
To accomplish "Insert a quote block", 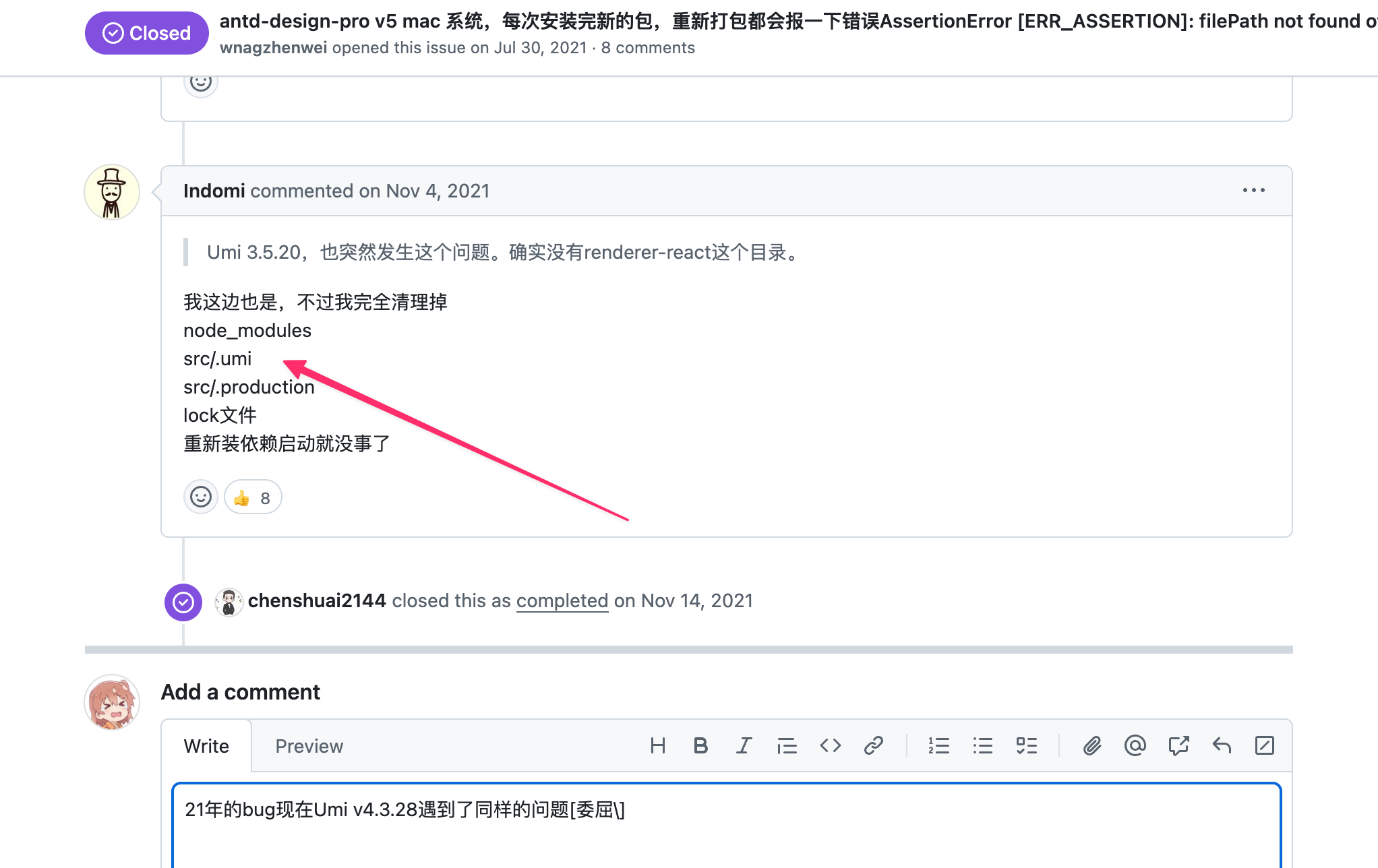I will (x=787, y=745).
